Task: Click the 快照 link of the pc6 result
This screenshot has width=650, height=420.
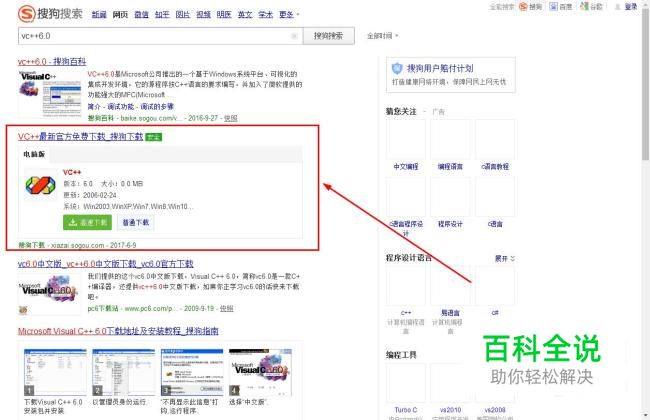Action: click(x=226, y=308)
